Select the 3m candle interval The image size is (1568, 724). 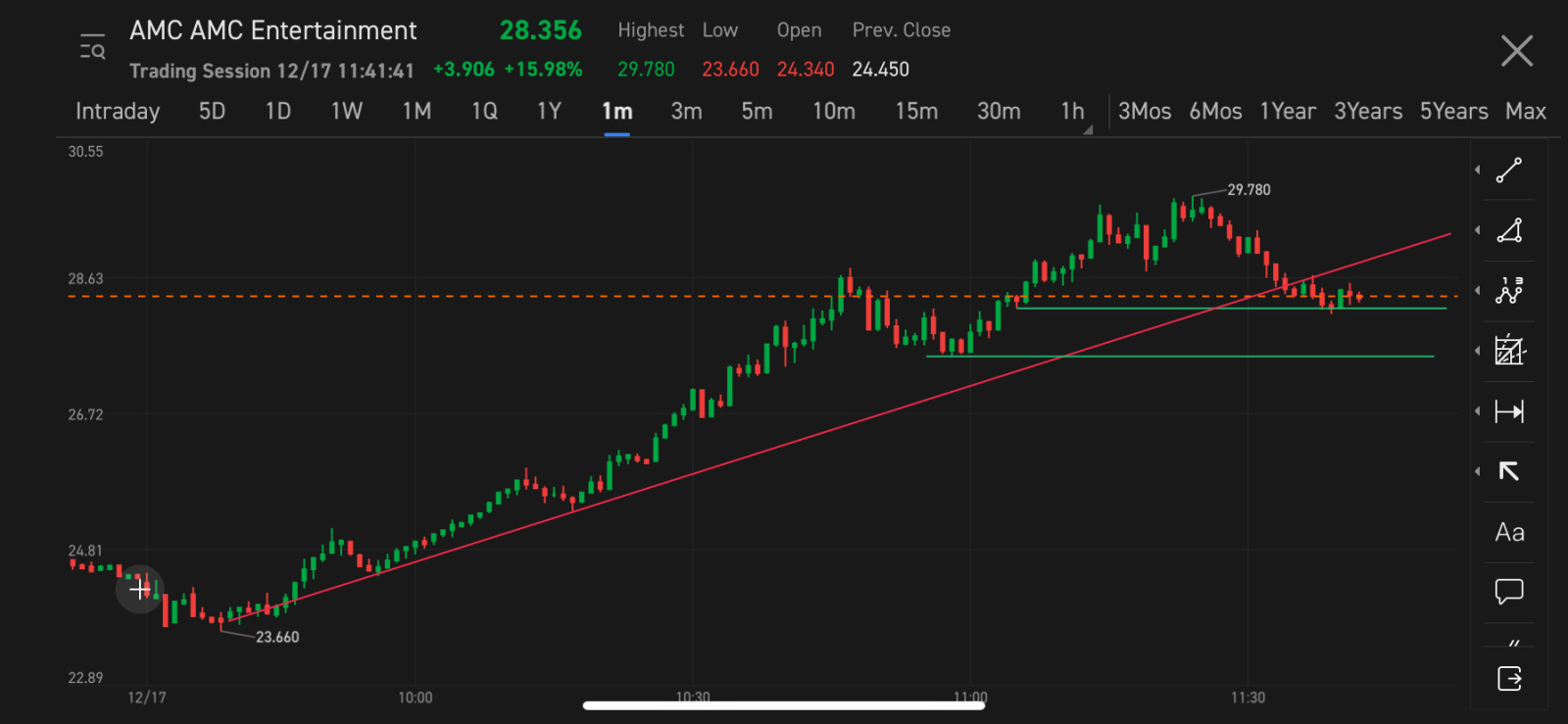[x=686, y=111]
